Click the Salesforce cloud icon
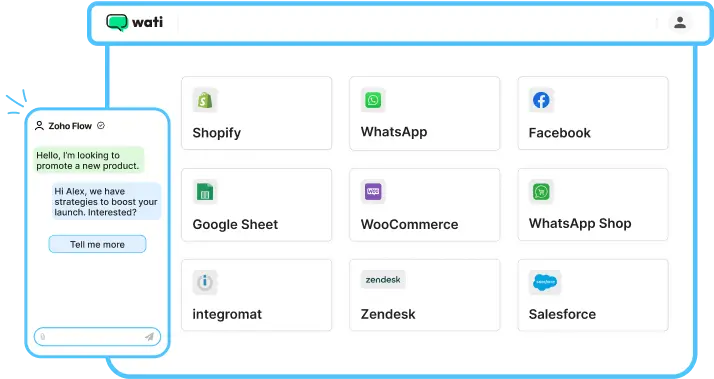This screenshot has width=714, height=379. click(x=545, y=282)
